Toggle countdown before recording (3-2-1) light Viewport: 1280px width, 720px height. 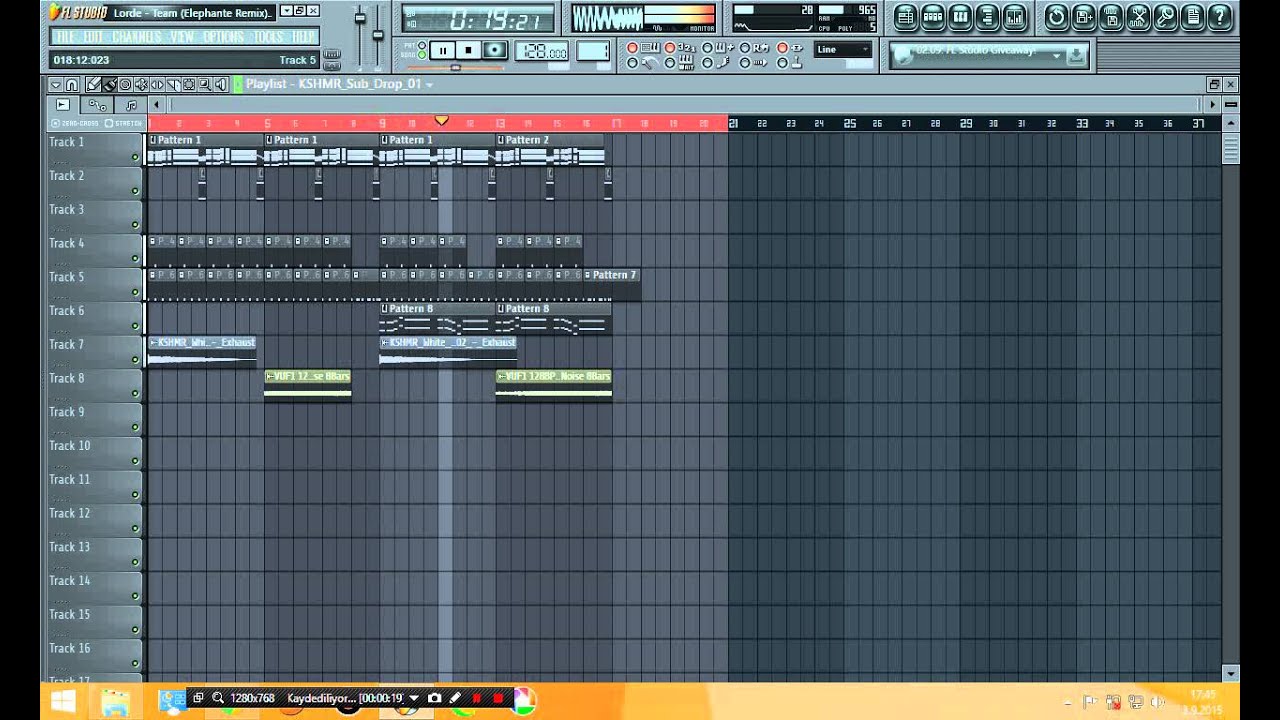pos(670,48)
